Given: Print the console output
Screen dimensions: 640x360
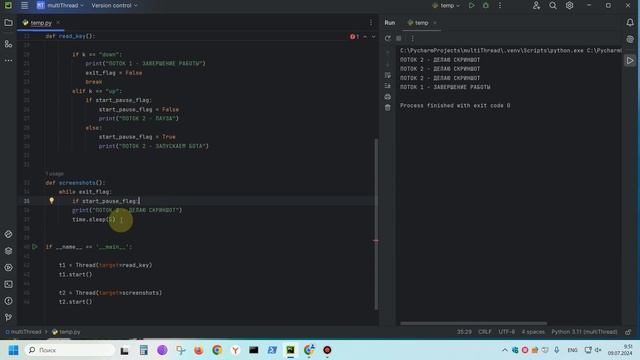Looking at the screenshot, I should click(388, 97).
